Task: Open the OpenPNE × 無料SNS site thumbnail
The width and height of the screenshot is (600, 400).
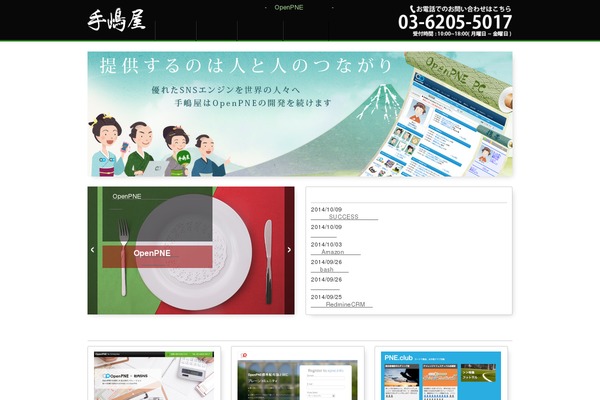Action: [154, 375]
